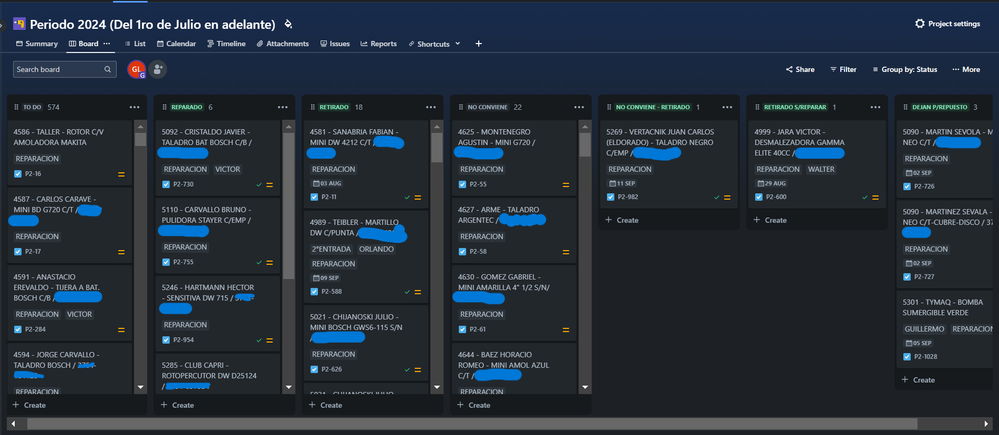Click the Filter button

tap(843, 69)
